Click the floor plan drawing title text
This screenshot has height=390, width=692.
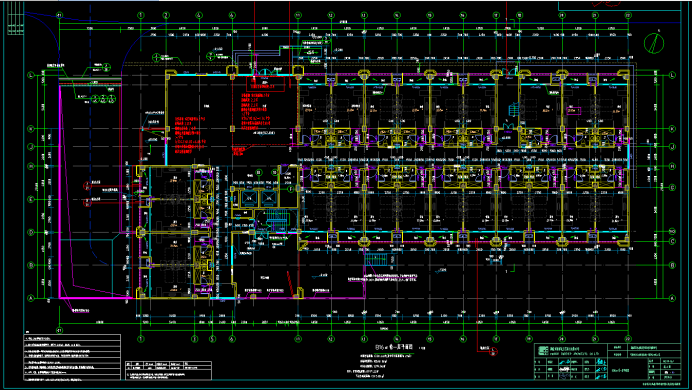[394, 347]
